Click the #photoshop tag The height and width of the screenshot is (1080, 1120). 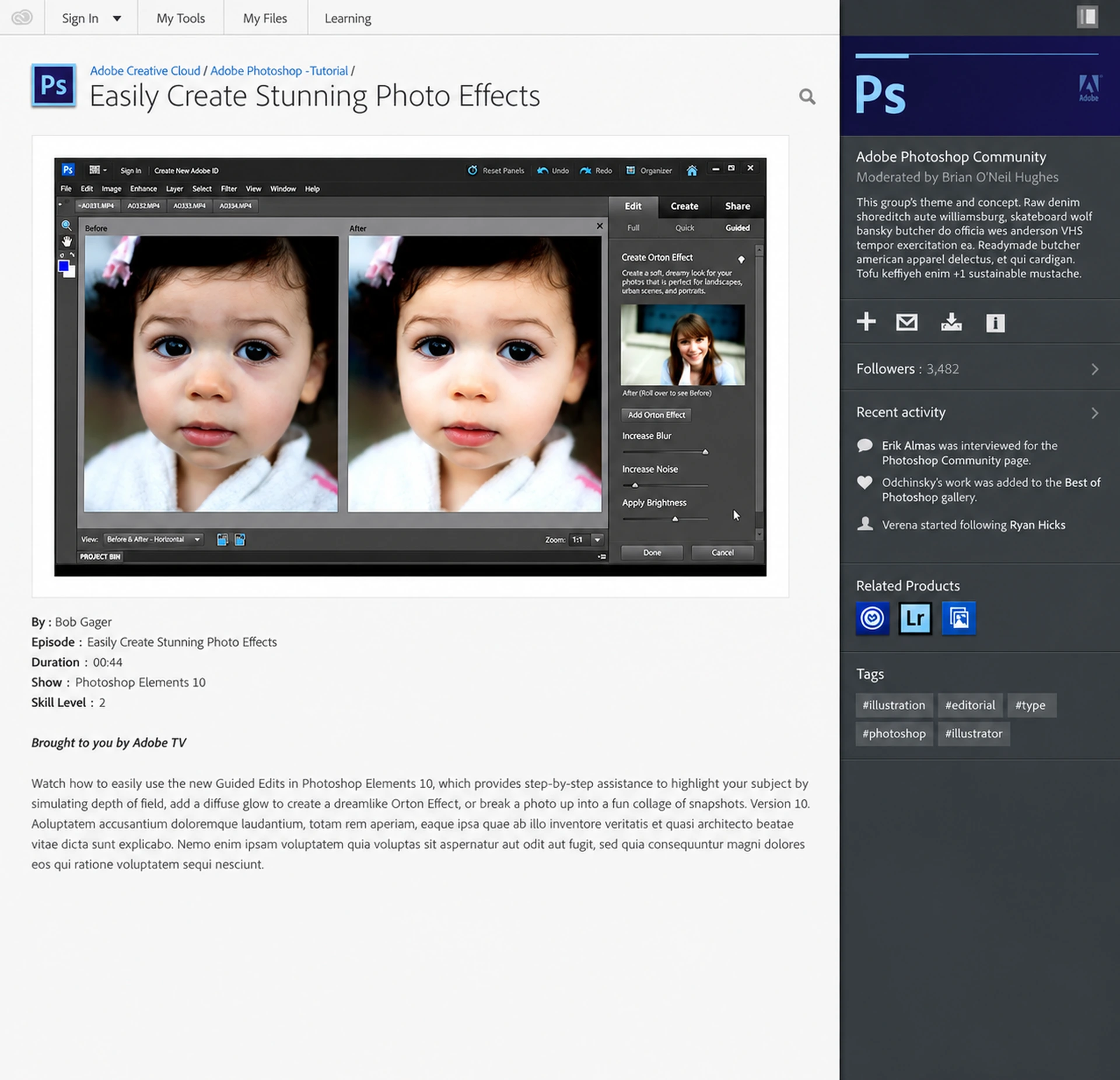[x=894, y=733]
